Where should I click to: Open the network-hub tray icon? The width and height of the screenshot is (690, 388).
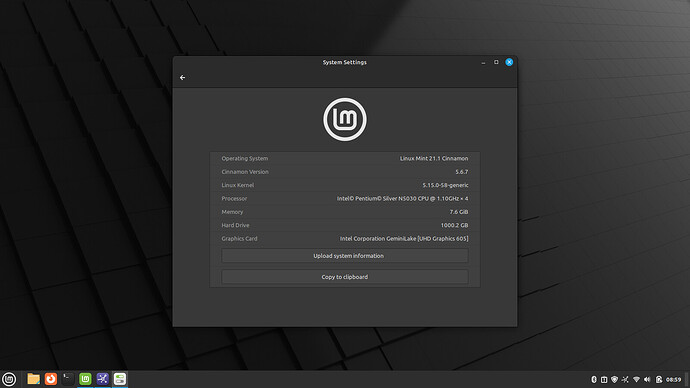pyautogui.click(x=625, y=379)
